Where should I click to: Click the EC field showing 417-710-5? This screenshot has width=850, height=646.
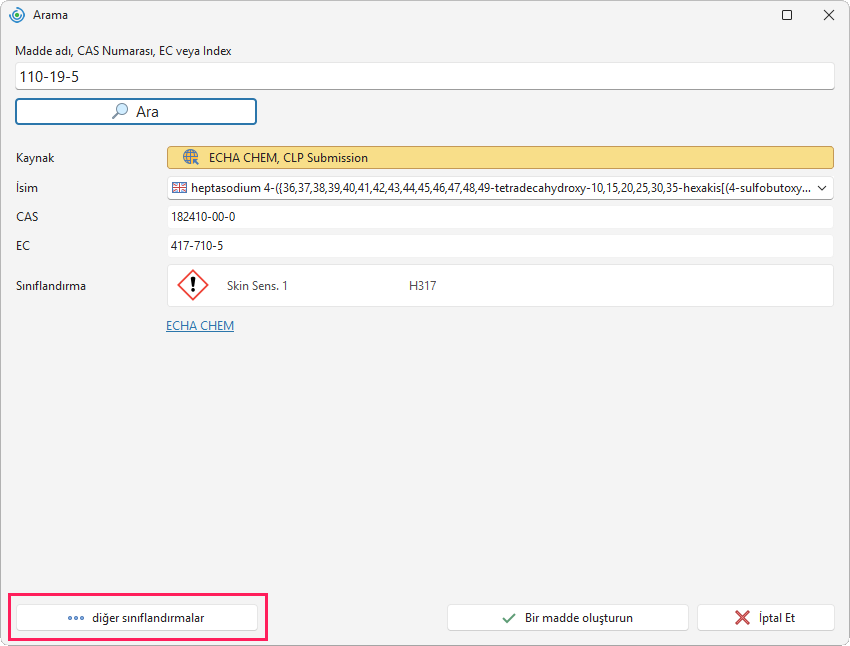coord(500,246)
